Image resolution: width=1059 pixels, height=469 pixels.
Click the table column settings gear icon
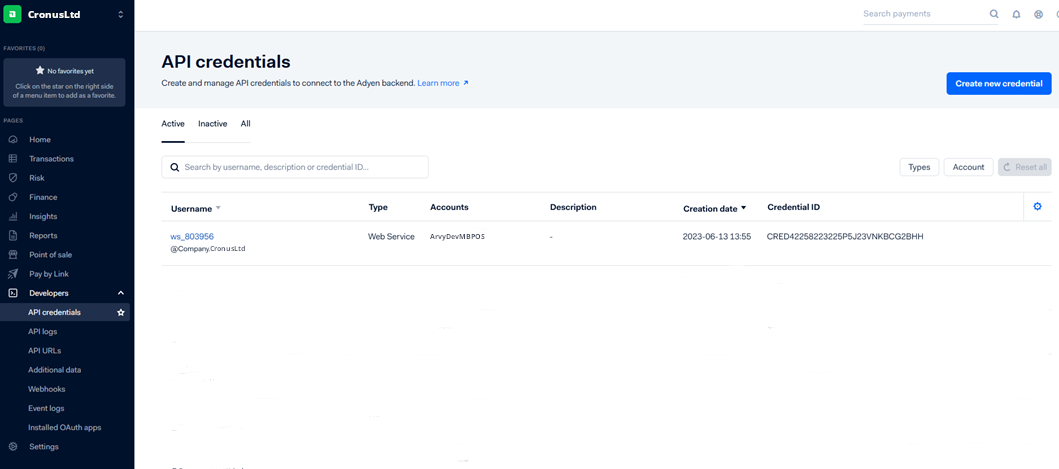[1037, 207]
